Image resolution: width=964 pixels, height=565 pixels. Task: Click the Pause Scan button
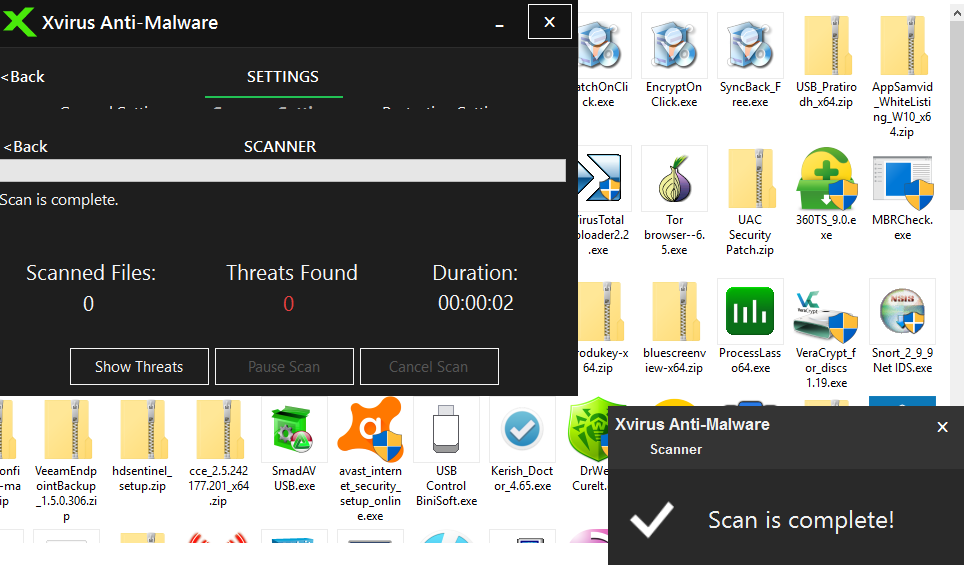click(x=284, y=366)
